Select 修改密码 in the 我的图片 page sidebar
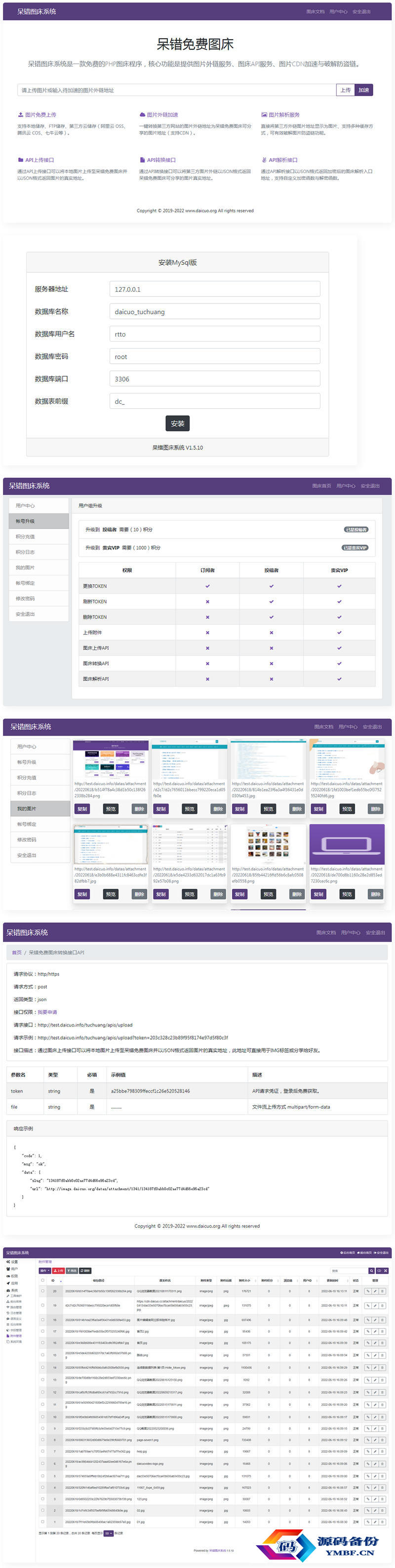Viewport: 395px width, 1568px height. click(x=40, y=839)
